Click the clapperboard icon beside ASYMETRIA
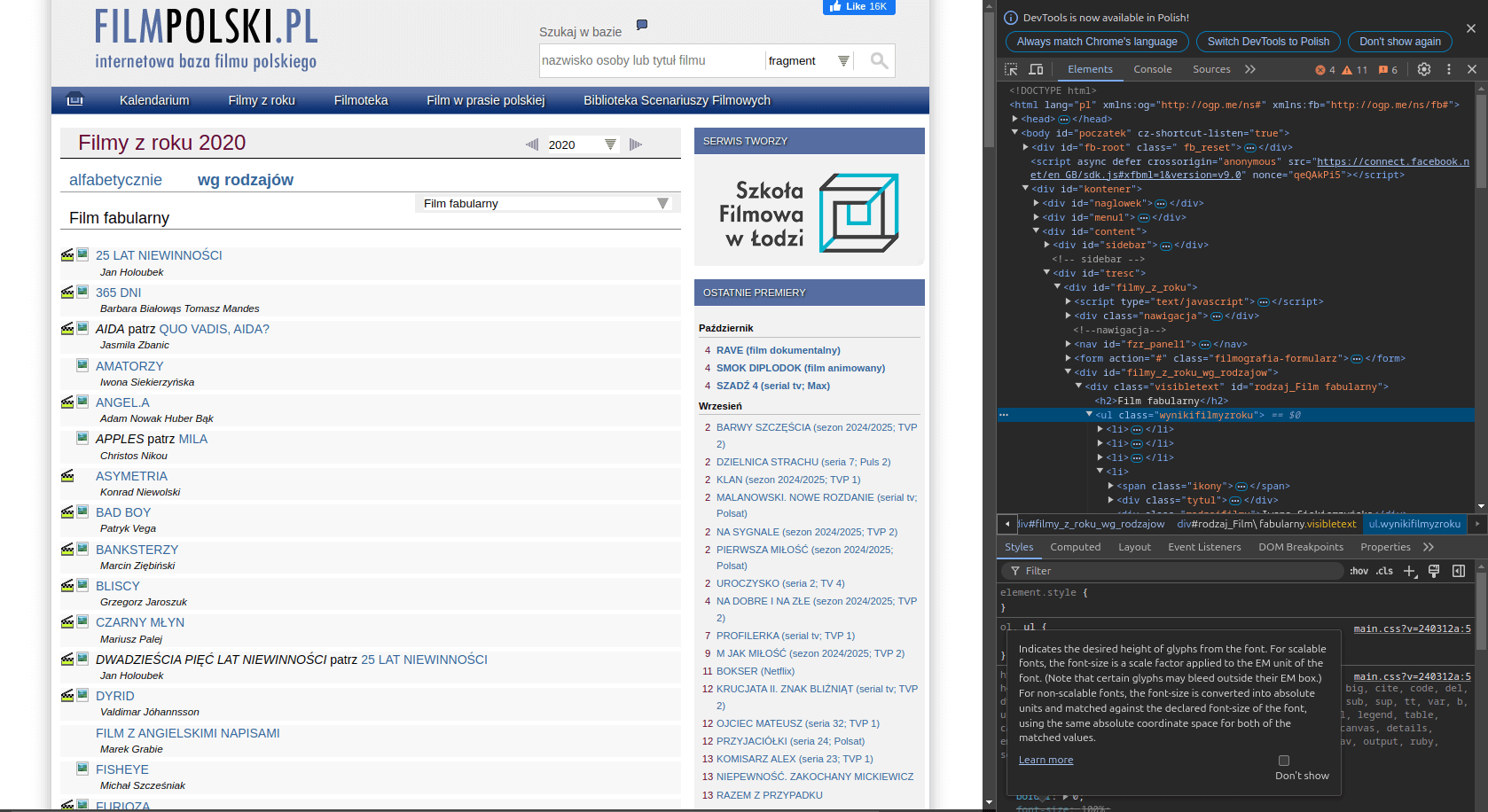The width and height of the screenshot is (1488, 812). pyautogui.click(x=67, y=476)
